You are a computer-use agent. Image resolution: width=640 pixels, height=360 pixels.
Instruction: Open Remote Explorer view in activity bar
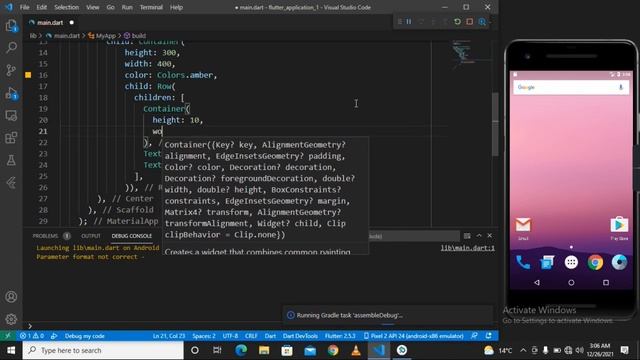pos(11,116)
